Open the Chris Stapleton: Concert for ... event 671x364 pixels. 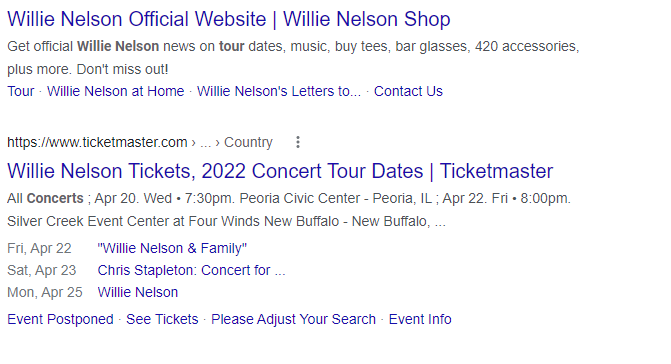(x=191, y=270)
